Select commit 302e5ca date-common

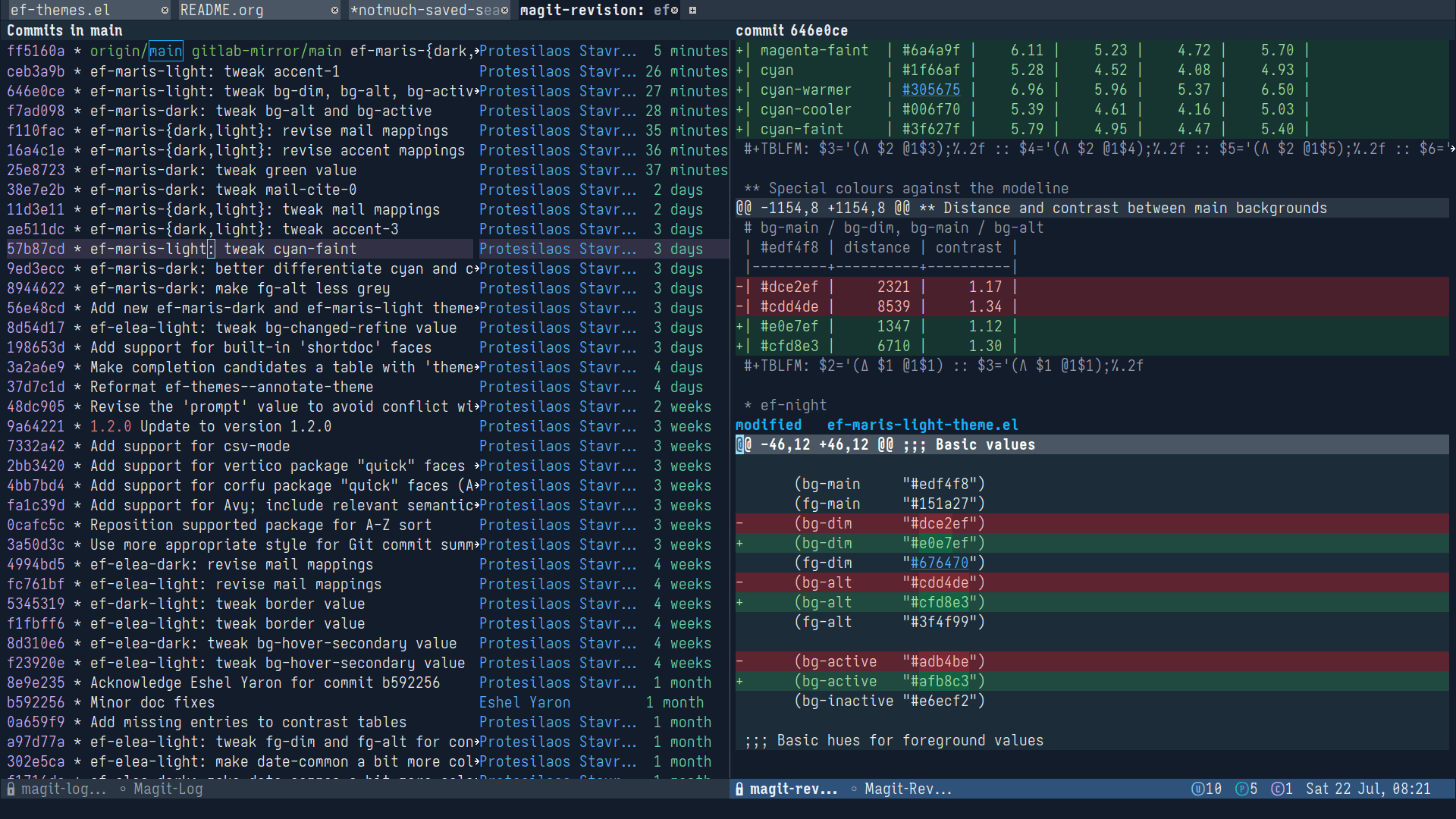(x=367, y=761)
